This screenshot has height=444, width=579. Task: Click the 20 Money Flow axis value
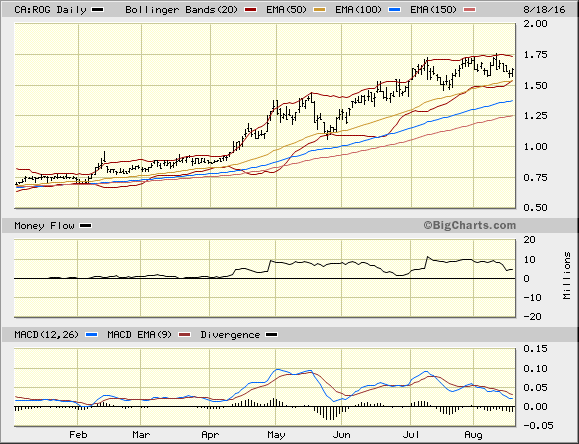tap(530, 240)
